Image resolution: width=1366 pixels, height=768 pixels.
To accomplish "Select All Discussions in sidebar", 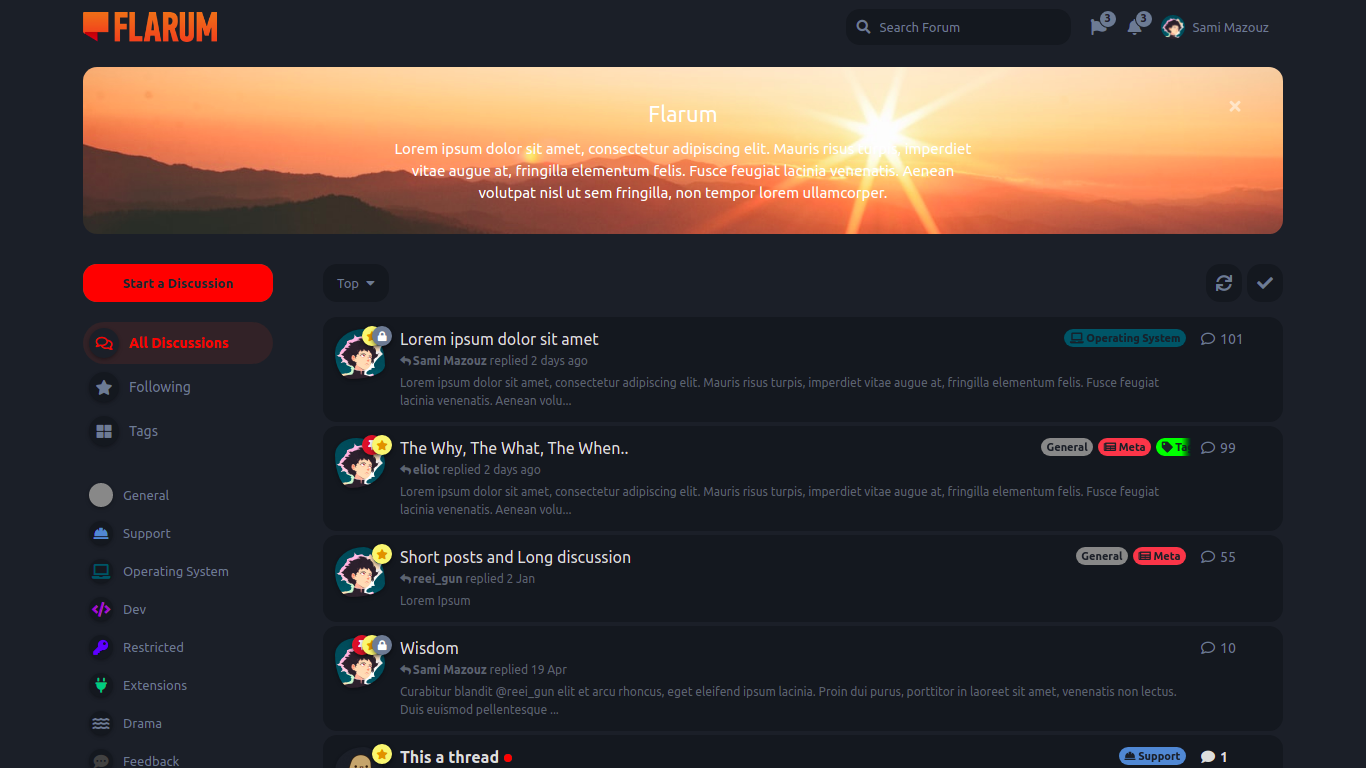I will click(178, 343).
